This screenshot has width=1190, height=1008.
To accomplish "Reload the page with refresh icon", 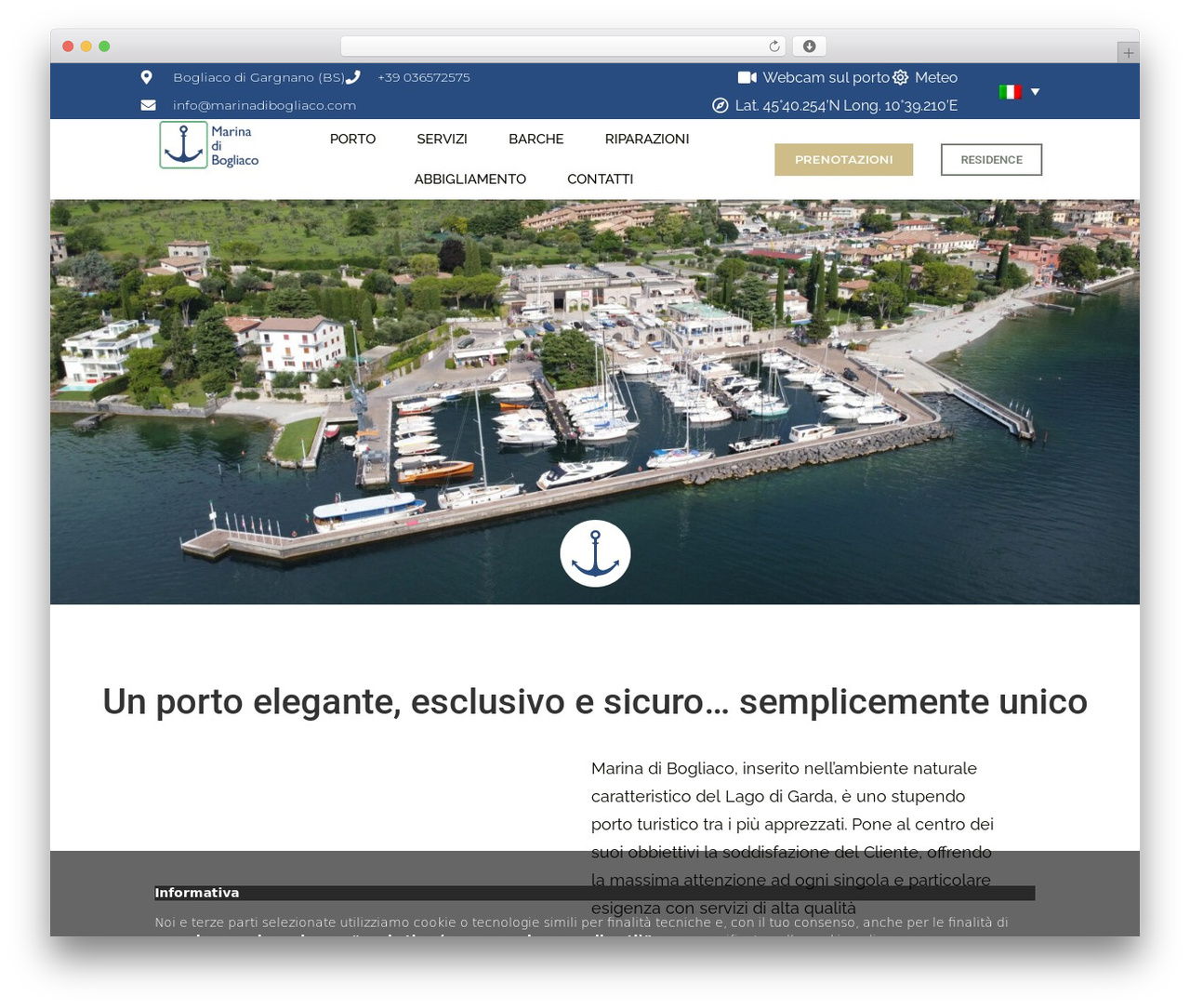I will pos(773,46).
